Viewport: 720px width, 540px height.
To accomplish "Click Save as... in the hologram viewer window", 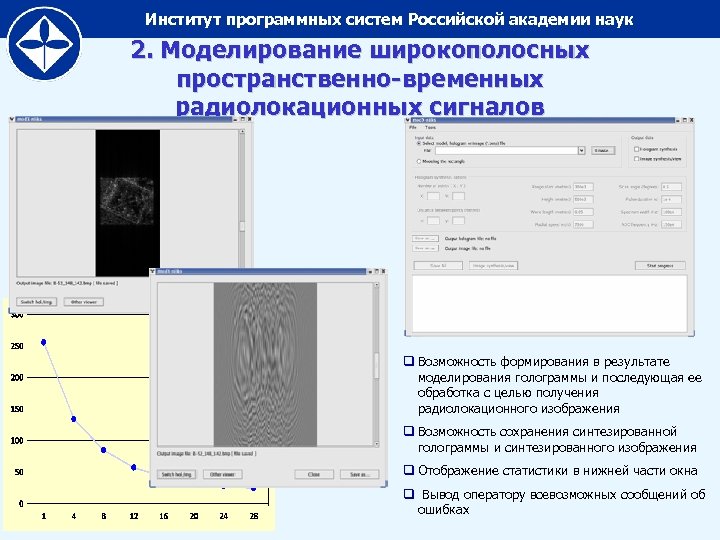I will pos(360,474).
